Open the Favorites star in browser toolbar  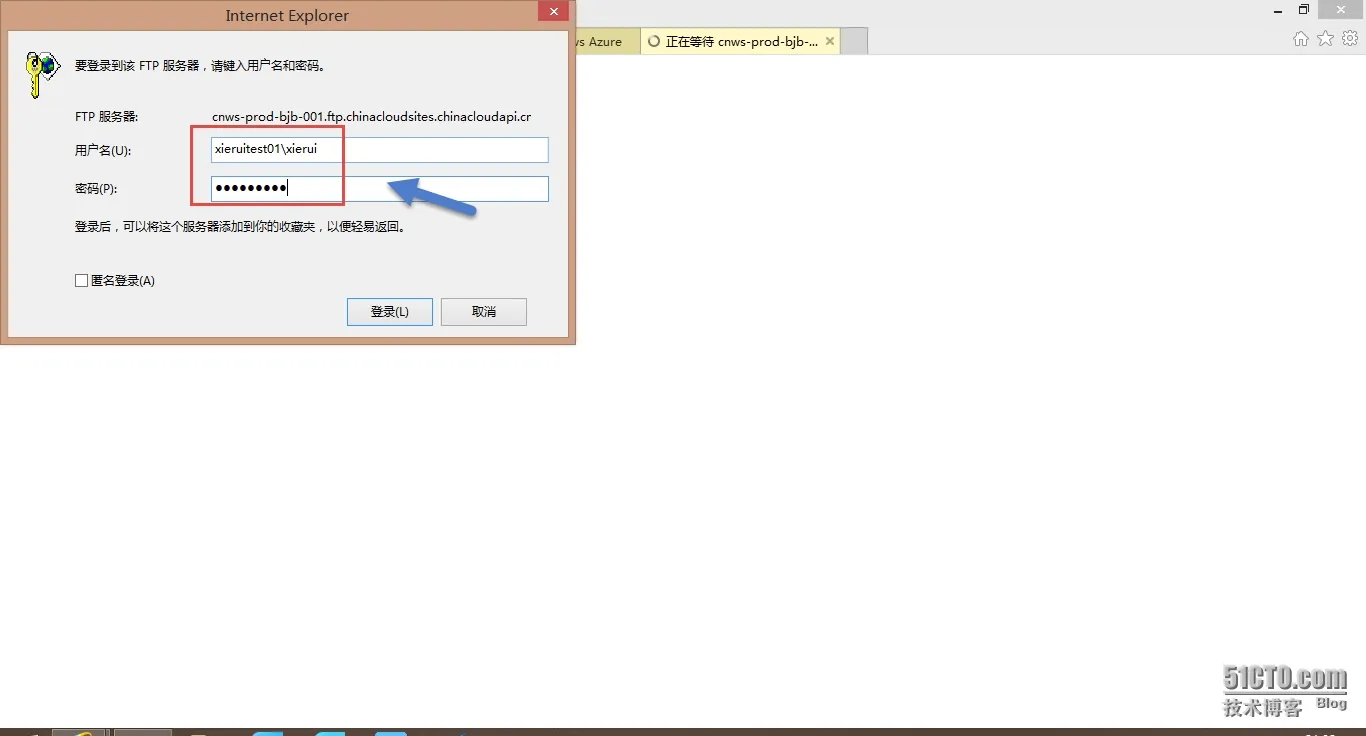click(1325, 39)
